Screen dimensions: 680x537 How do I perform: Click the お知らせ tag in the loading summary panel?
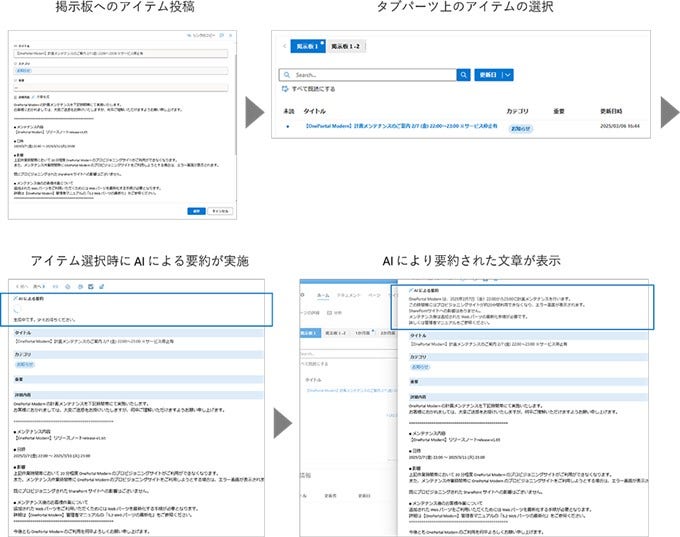[x=25, y=364]
